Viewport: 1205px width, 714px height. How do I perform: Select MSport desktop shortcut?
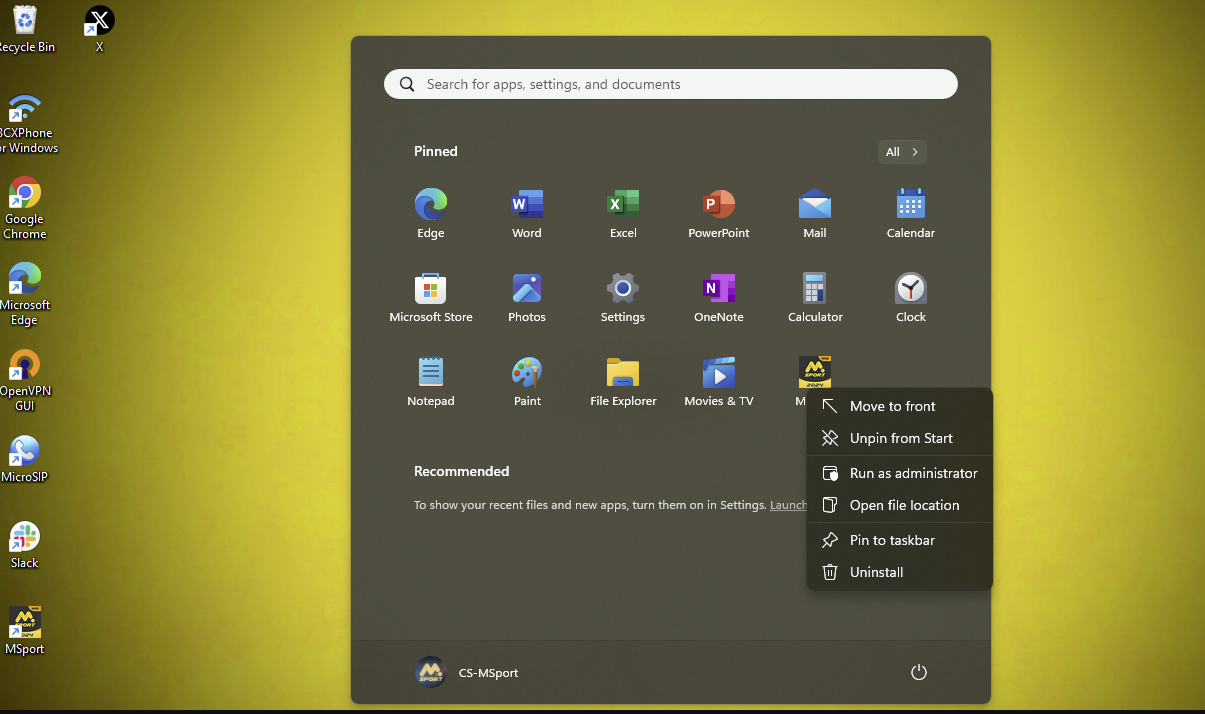[x=24, y=631]
